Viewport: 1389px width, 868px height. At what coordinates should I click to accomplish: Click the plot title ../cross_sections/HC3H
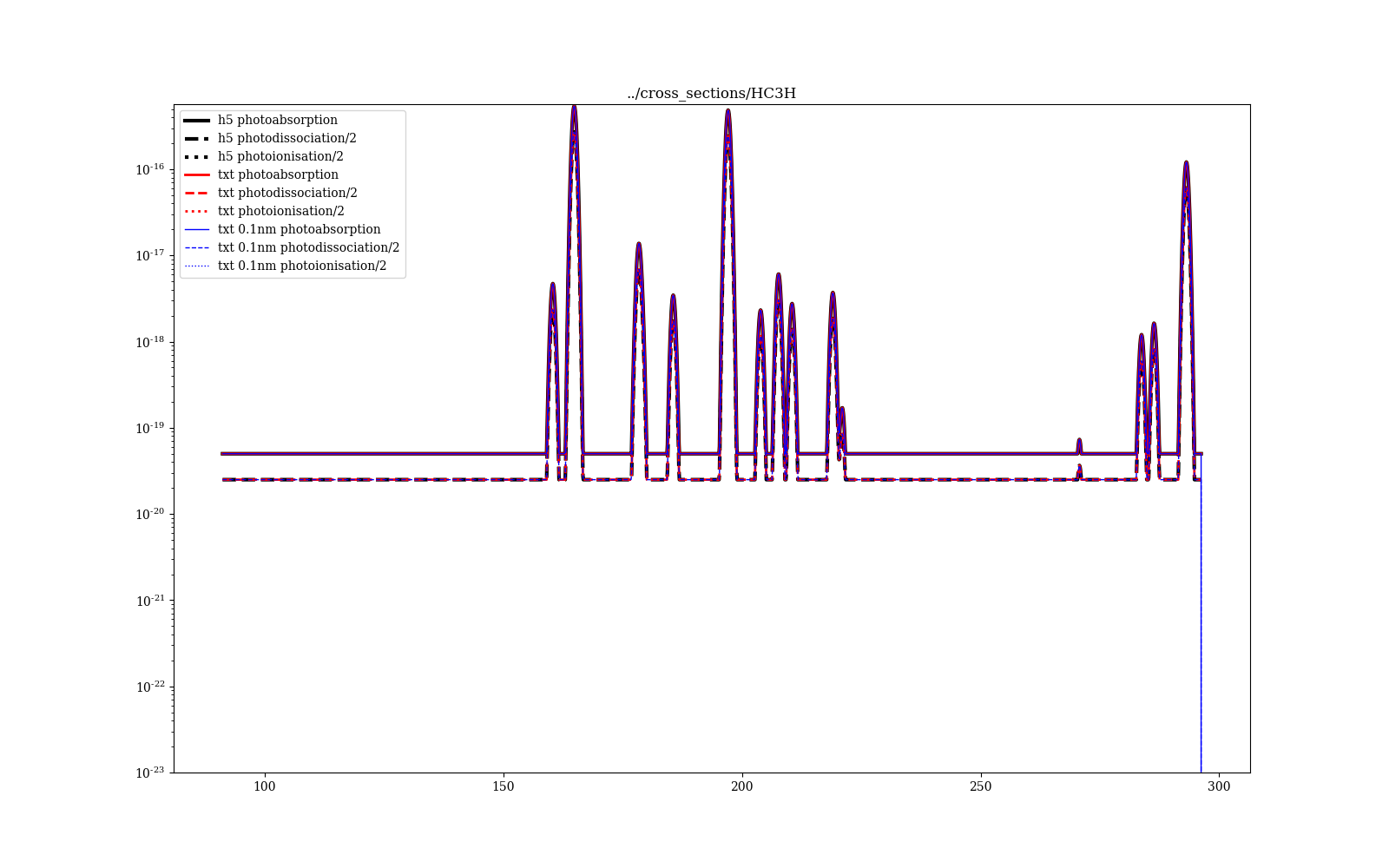(x=711, y=94)
